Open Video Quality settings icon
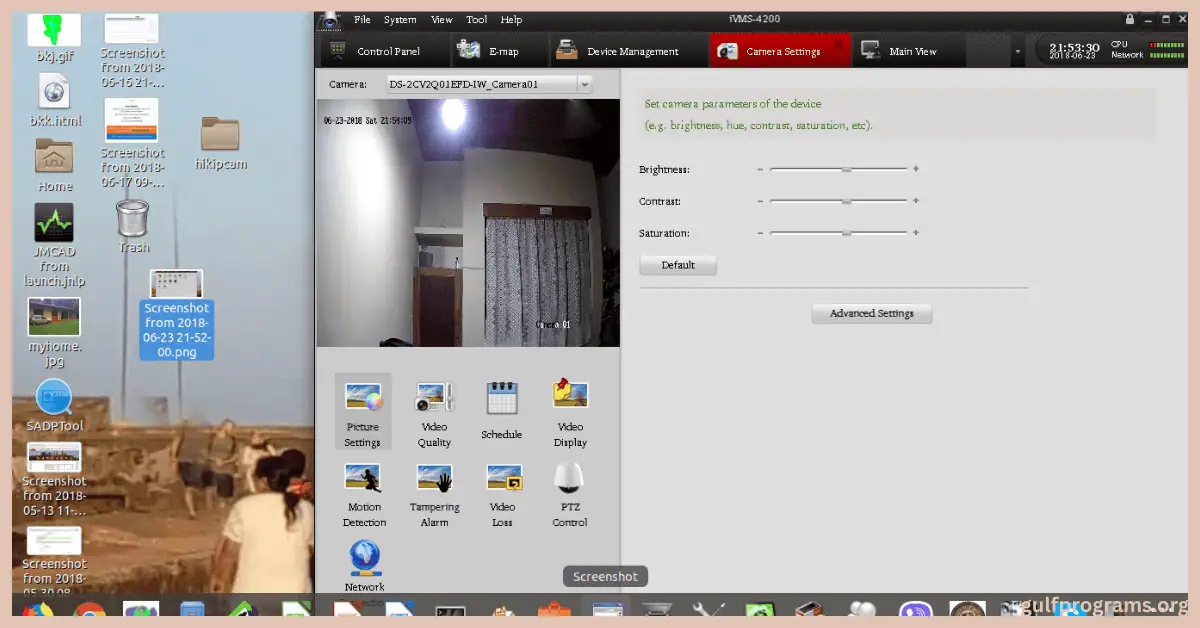This screenshot has height=628, width=1200. click(x=434, y=398)
